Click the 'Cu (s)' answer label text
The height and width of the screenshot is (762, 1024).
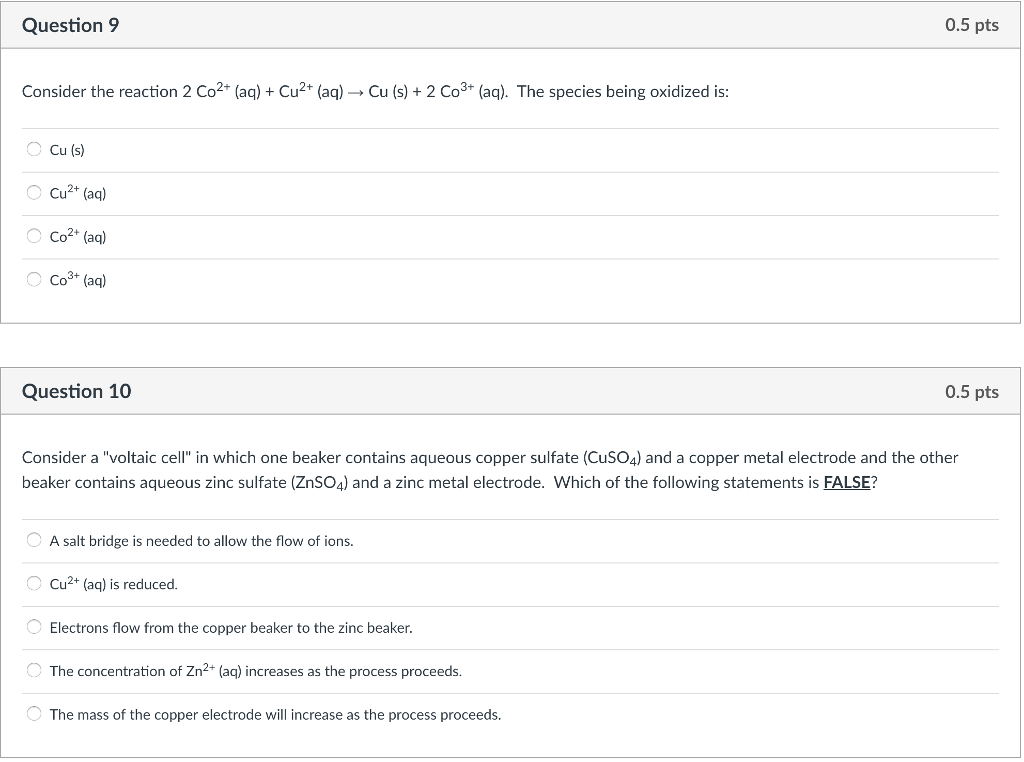(67, 150)
